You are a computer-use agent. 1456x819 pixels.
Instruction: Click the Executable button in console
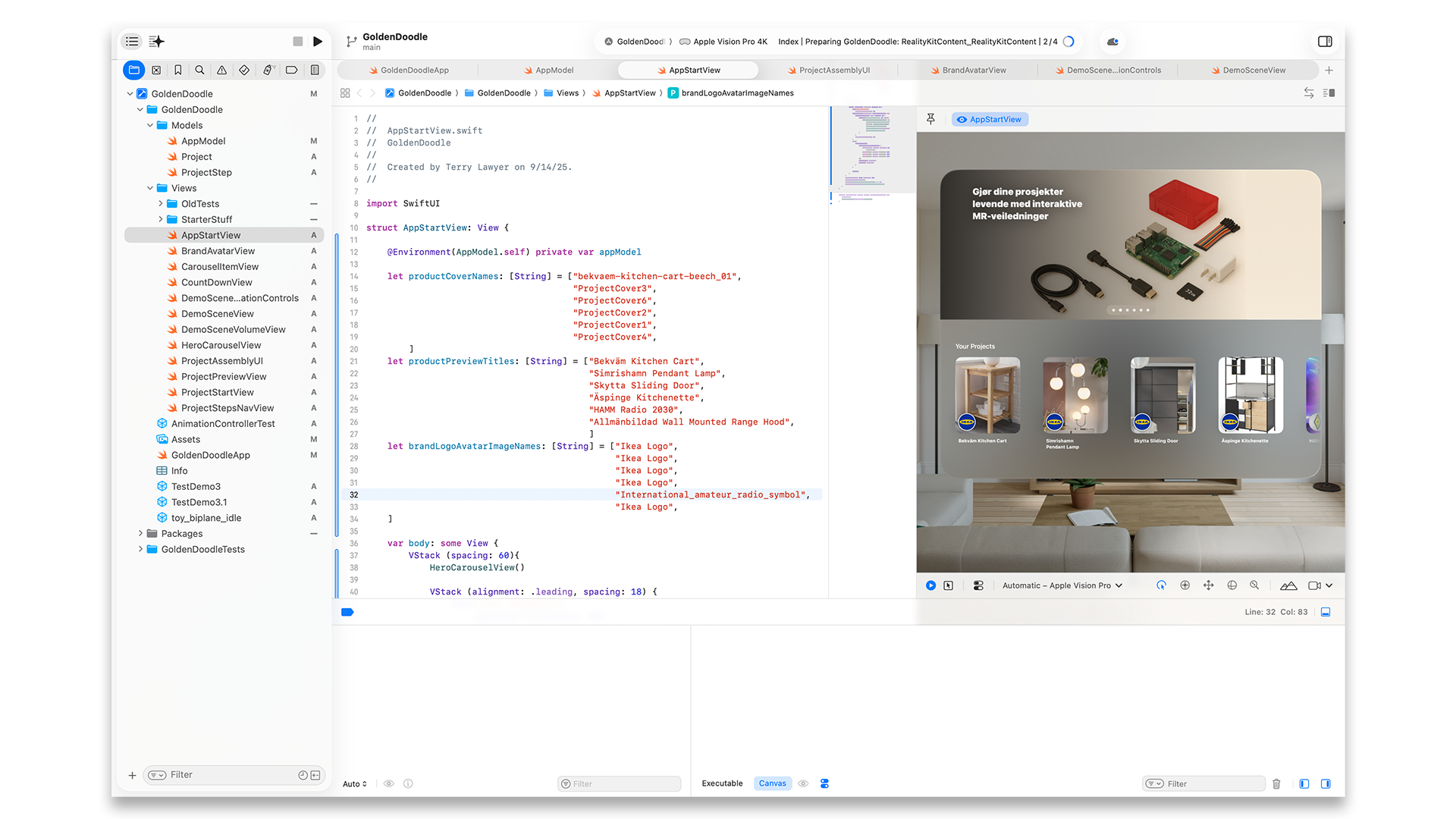tap(722, 783)
